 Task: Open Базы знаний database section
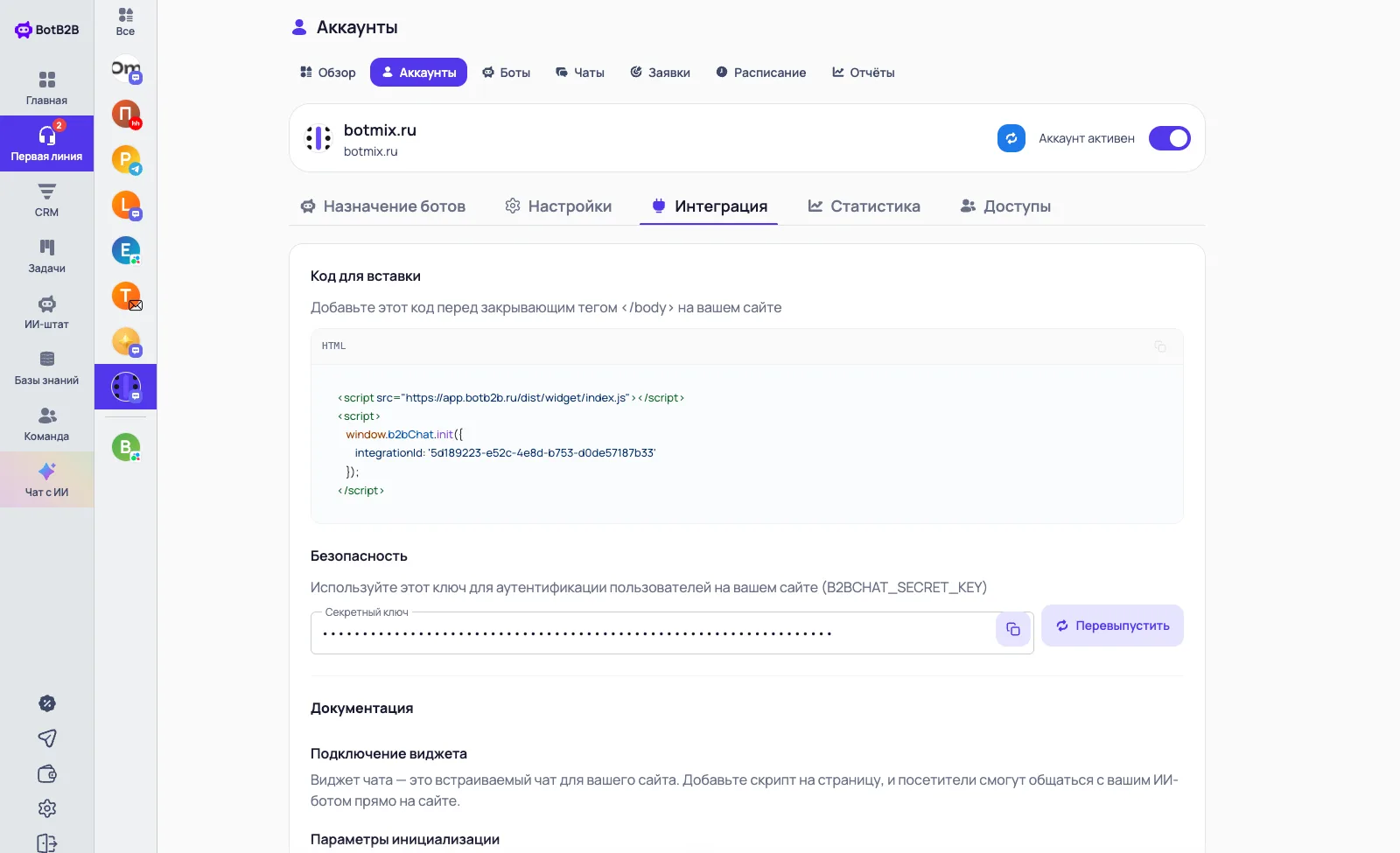tap(46, 367)
